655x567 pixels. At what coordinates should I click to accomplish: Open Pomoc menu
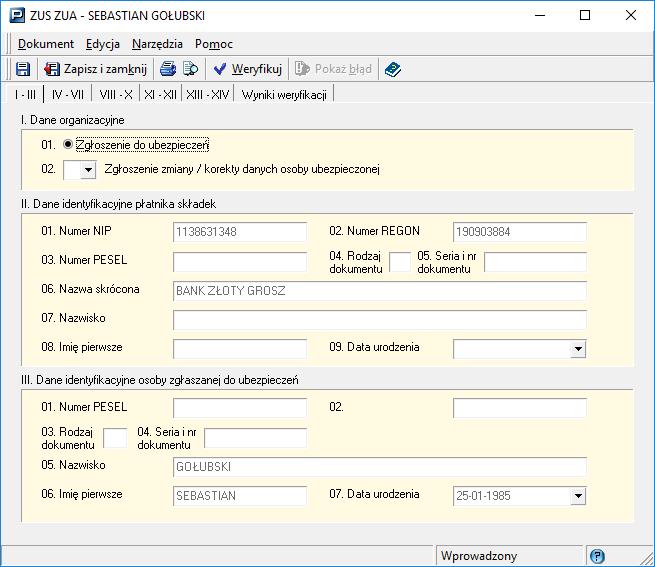(x=213, y=44)
